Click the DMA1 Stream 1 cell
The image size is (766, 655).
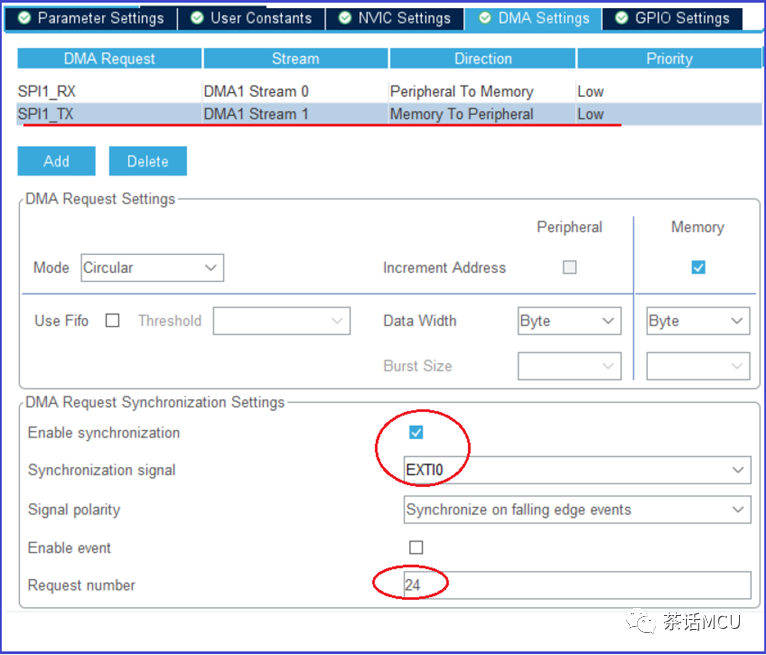[x=295, y=114]
